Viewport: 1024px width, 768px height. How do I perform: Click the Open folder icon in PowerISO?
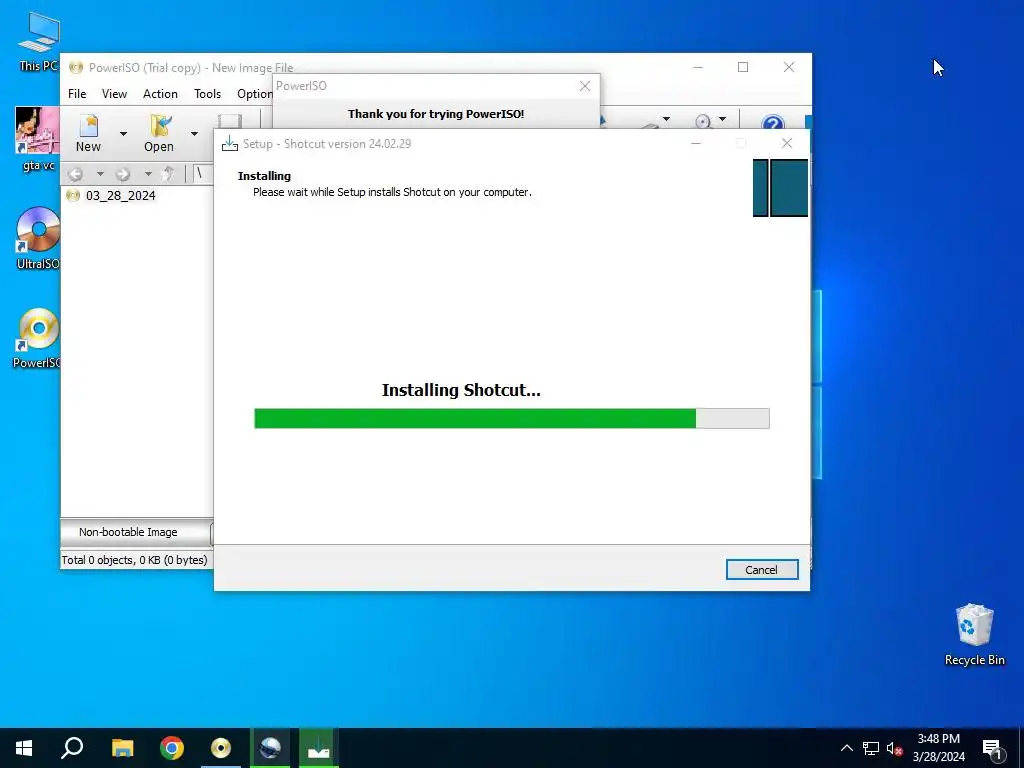point(159,126)
